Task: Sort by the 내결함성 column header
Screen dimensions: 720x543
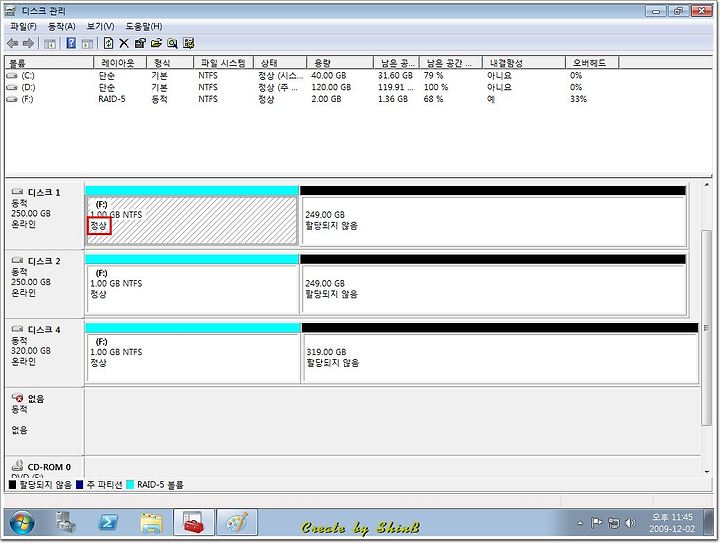Action: pyautogui.click(x=523, y=63)
